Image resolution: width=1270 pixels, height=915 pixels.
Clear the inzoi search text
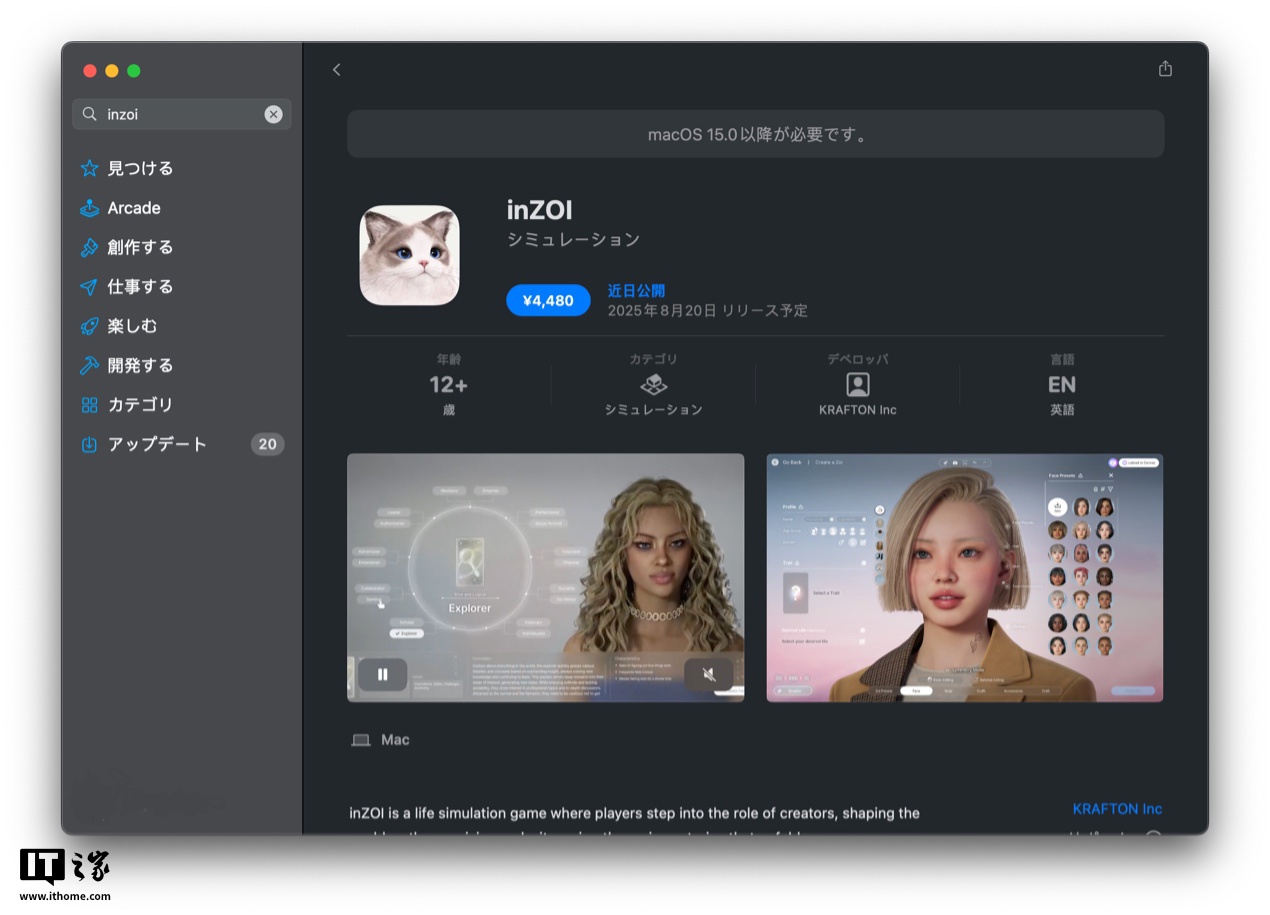click(x=273, y=114)
